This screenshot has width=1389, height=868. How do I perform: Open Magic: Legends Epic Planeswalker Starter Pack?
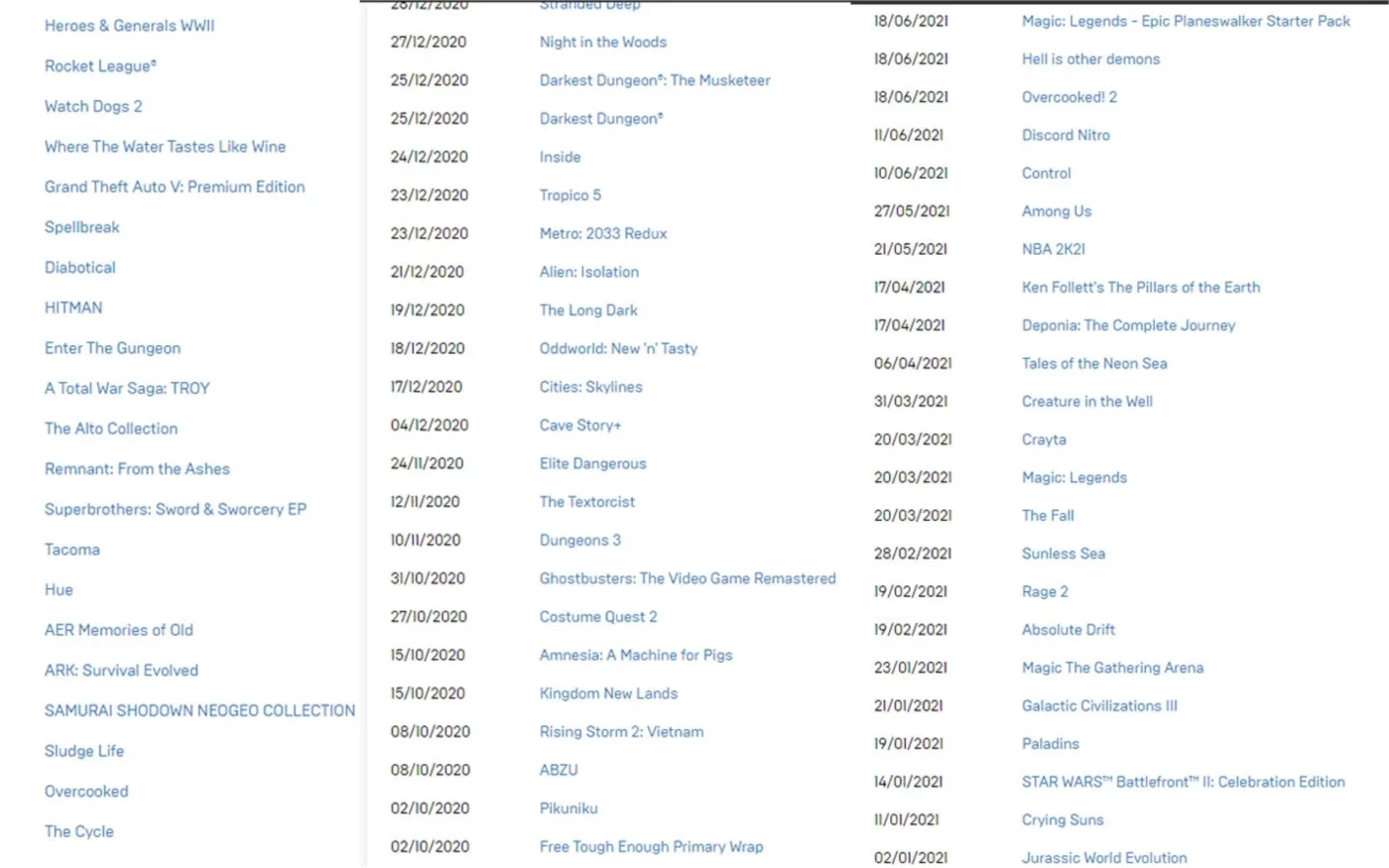(1186, 21)
